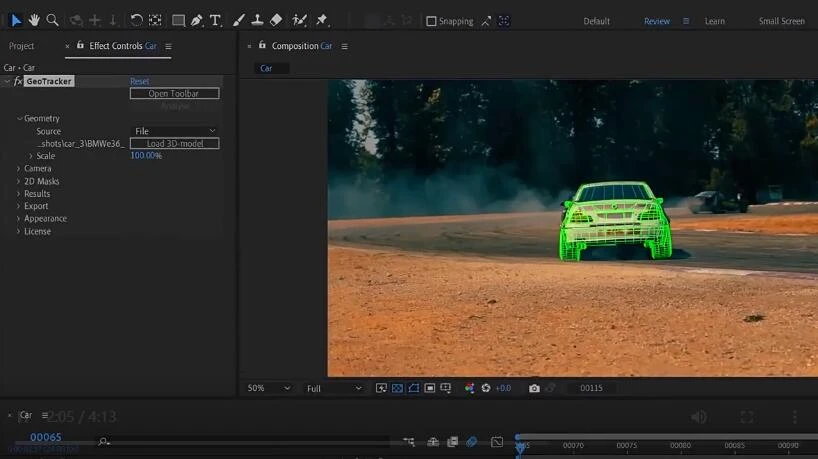The image size is (818, 459).
Task: Toggle transparency grid in the viewer
Action: coord(397,388)
